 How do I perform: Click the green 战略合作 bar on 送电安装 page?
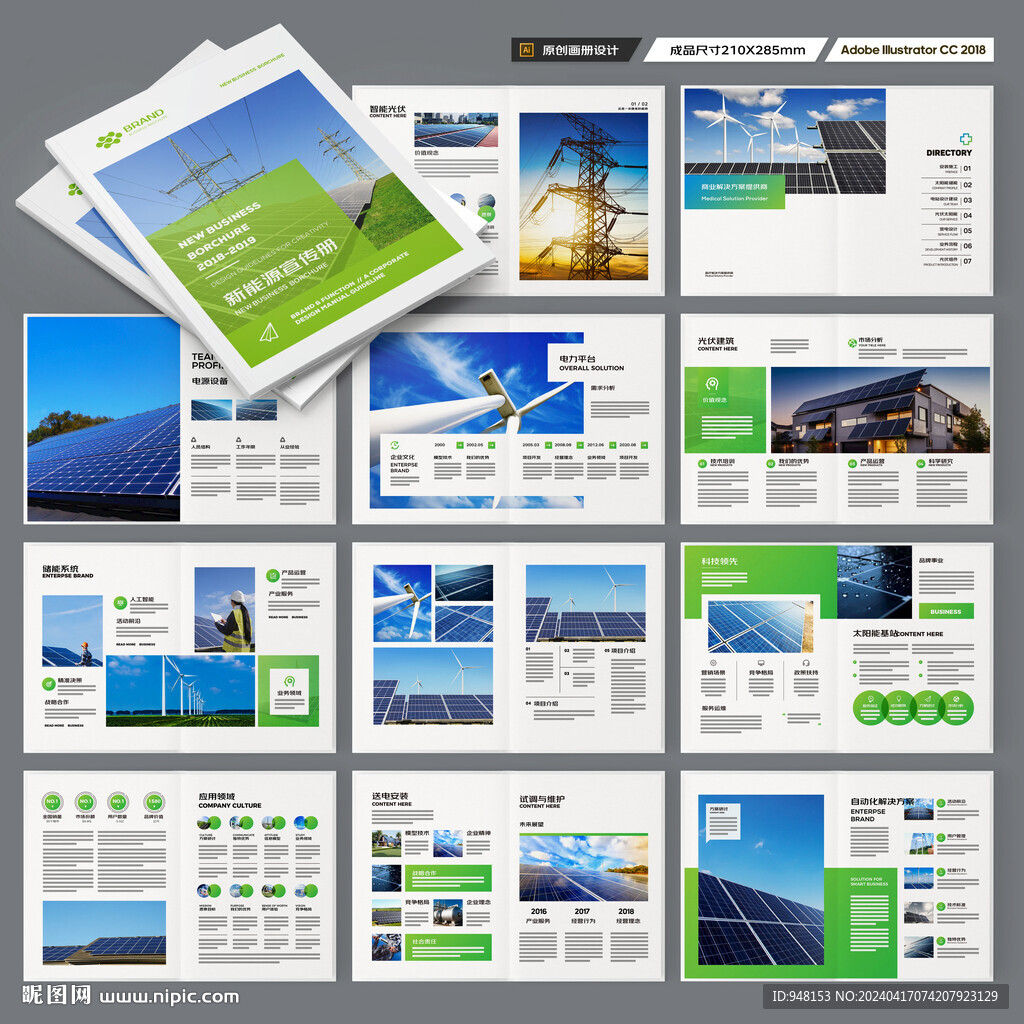coord(448,878)
